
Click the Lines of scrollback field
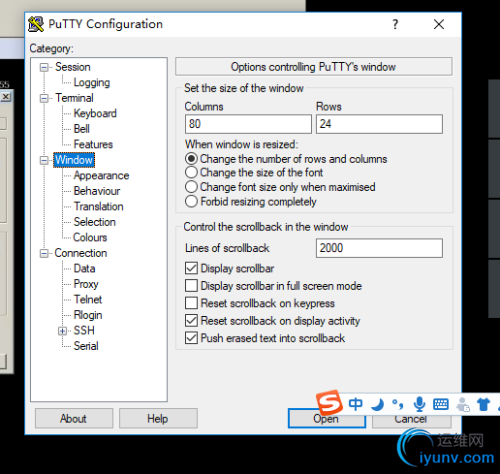[379, 248]
